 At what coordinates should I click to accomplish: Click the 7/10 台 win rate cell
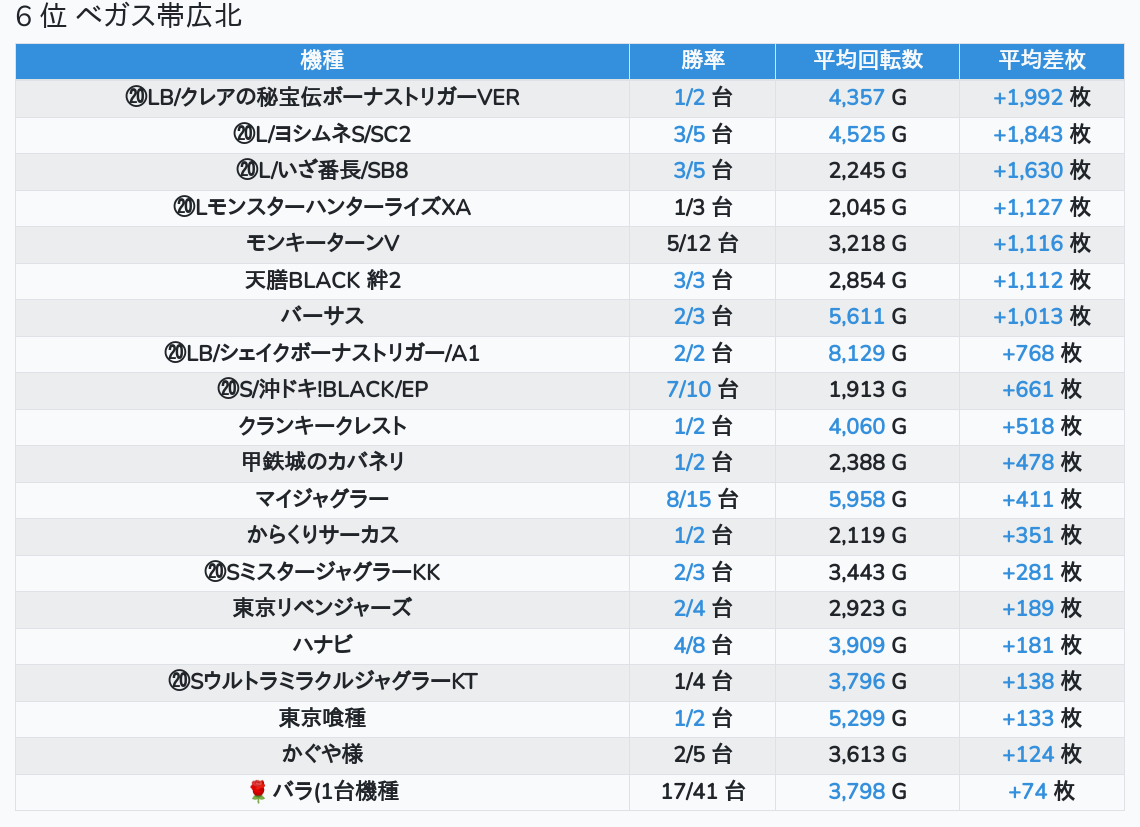[702, 390]
